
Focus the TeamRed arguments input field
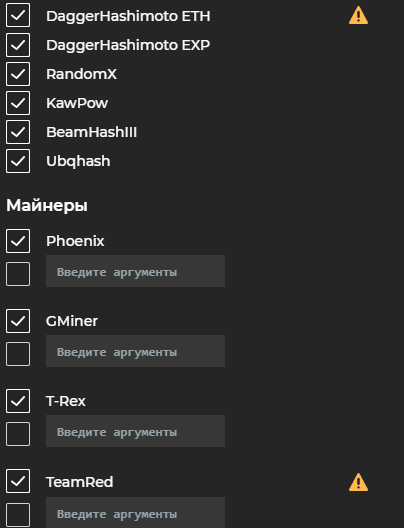point(135,513)
